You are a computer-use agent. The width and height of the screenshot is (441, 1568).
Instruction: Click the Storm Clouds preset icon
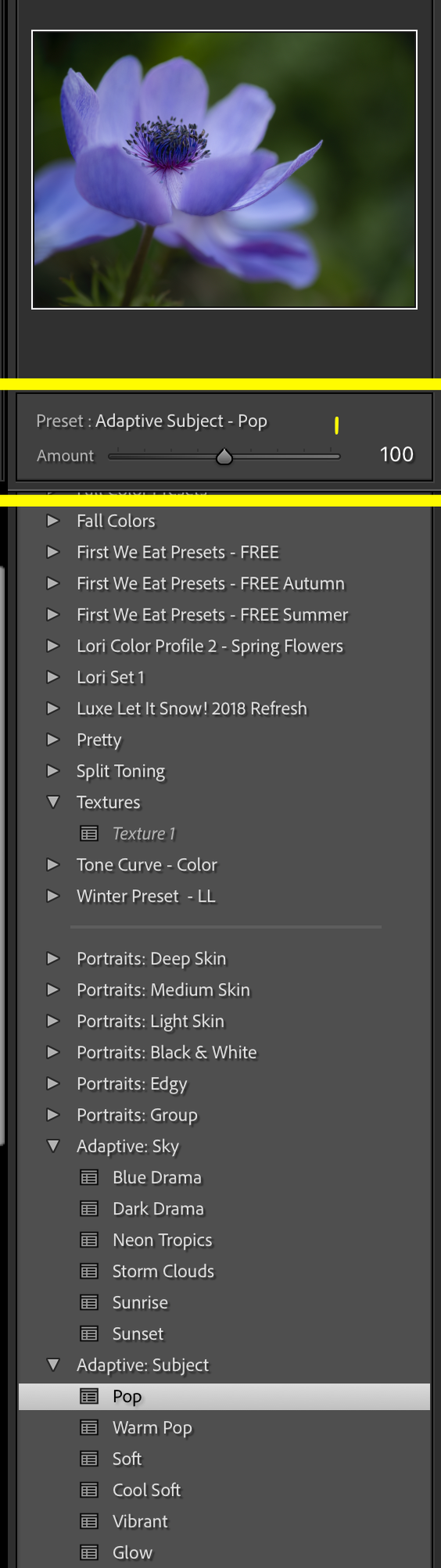(x=89, y=1272)
